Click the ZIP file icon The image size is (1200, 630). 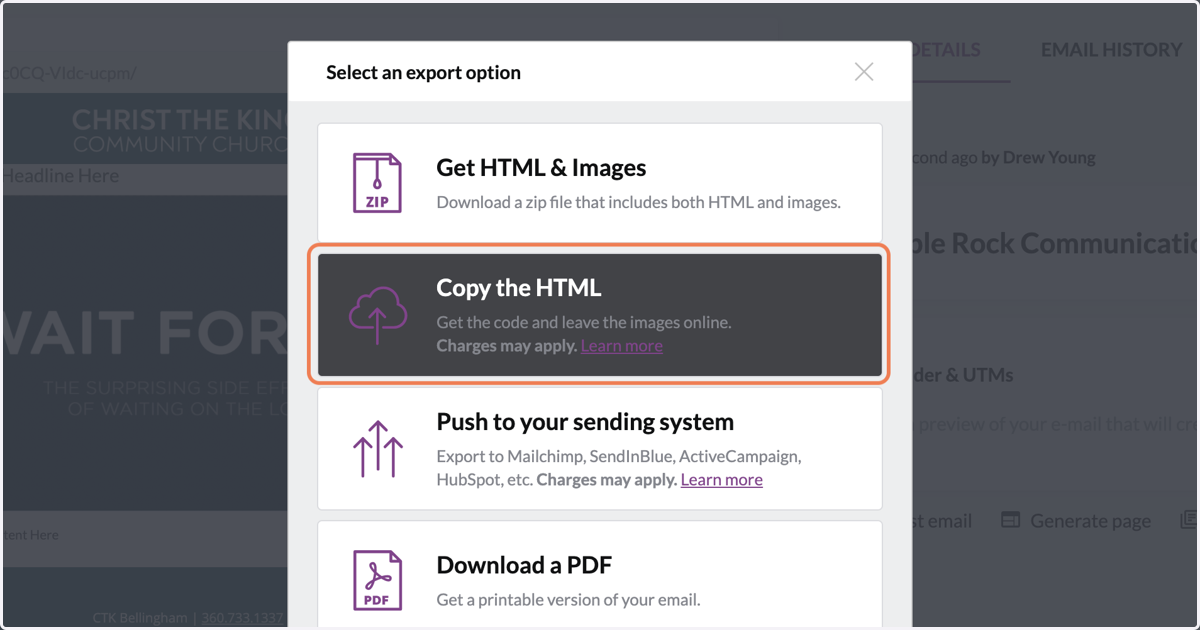tap(377, 182)
